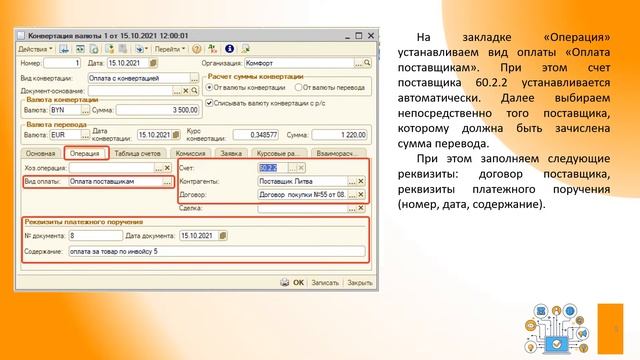Open the calendar for Дата документа

click(x=222, y=236)
